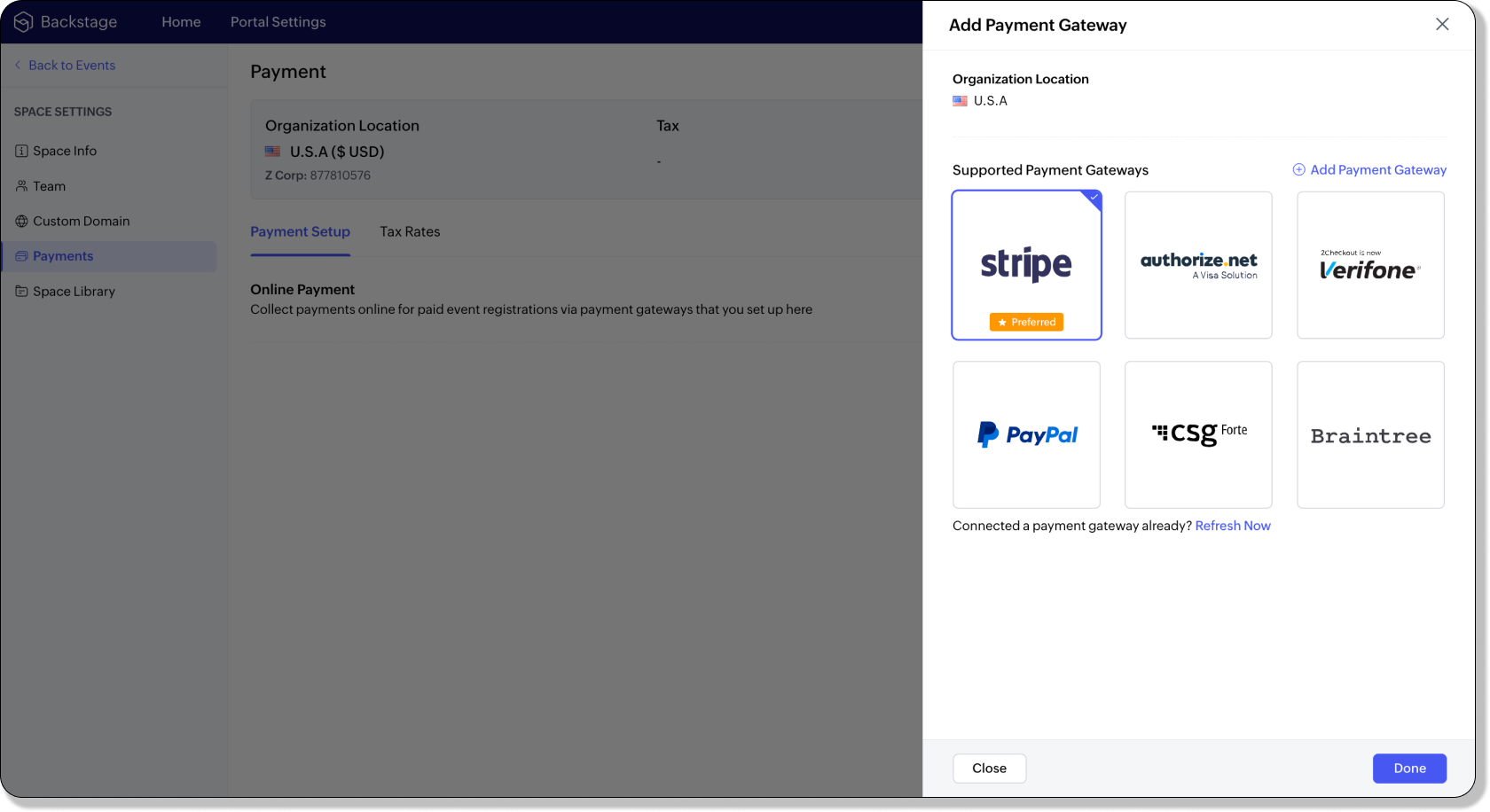Screen dimensions: 1490x812
Task: Select the PayPal gateway card
Action: 1026,434
